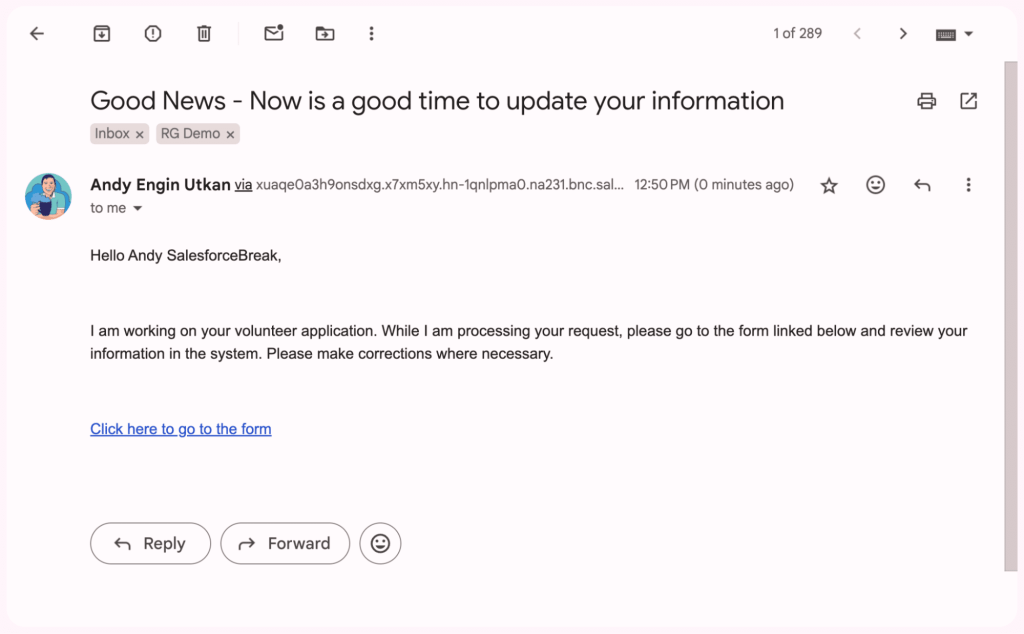Print the email
This screenshot has height=634, width=1024.
[x=926, y=101]
